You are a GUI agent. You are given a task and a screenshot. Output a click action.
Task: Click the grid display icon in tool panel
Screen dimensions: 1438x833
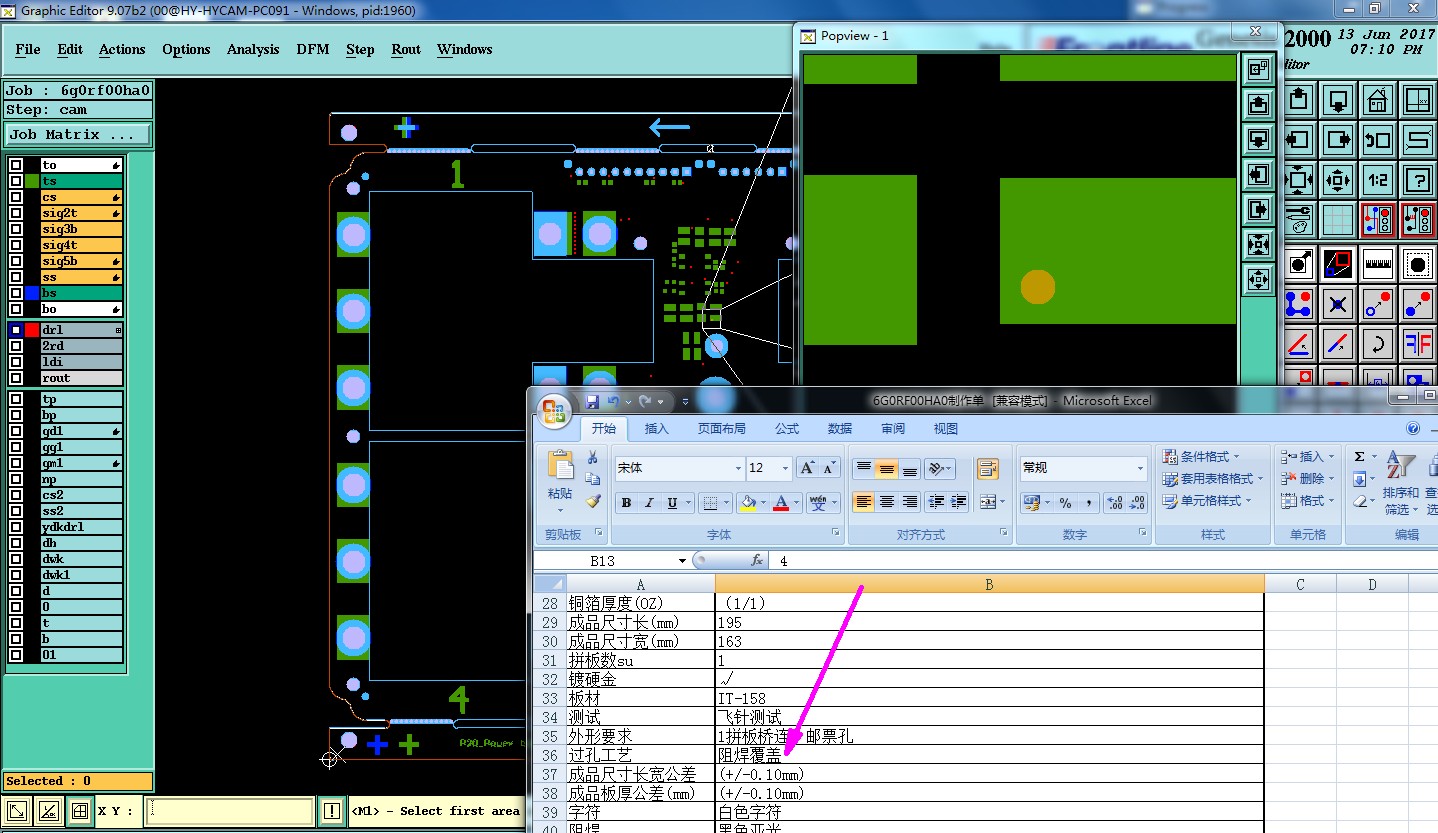[1337, 219]
